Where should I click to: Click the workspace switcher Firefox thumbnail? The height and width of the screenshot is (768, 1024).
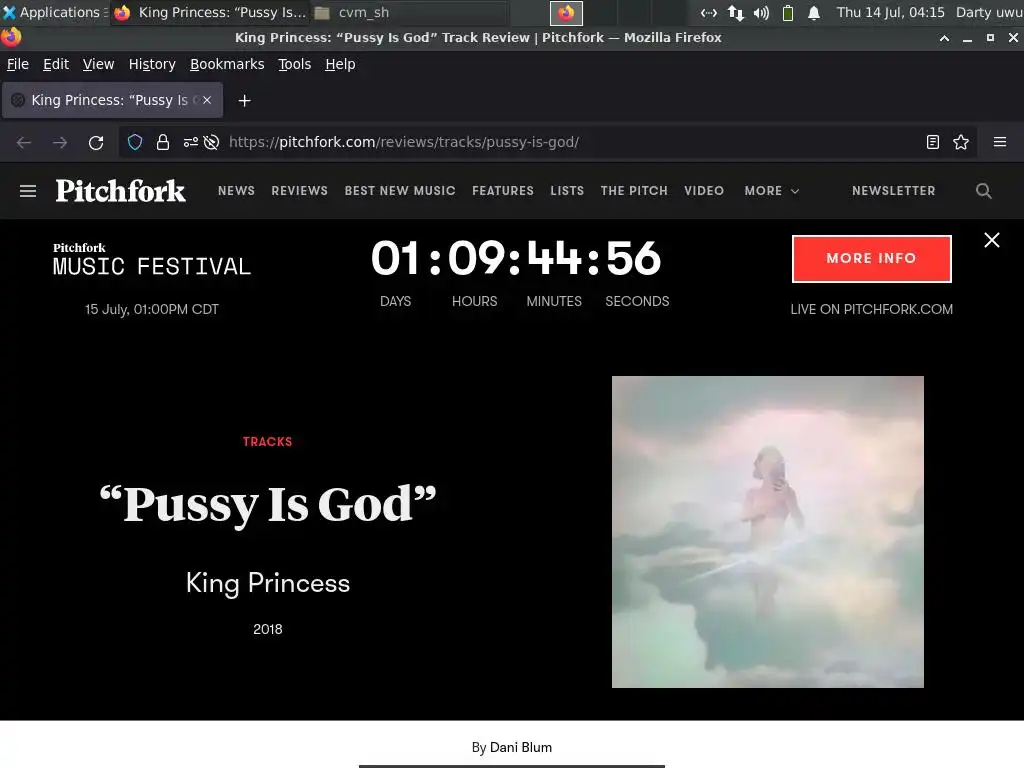tap(566, 12)
